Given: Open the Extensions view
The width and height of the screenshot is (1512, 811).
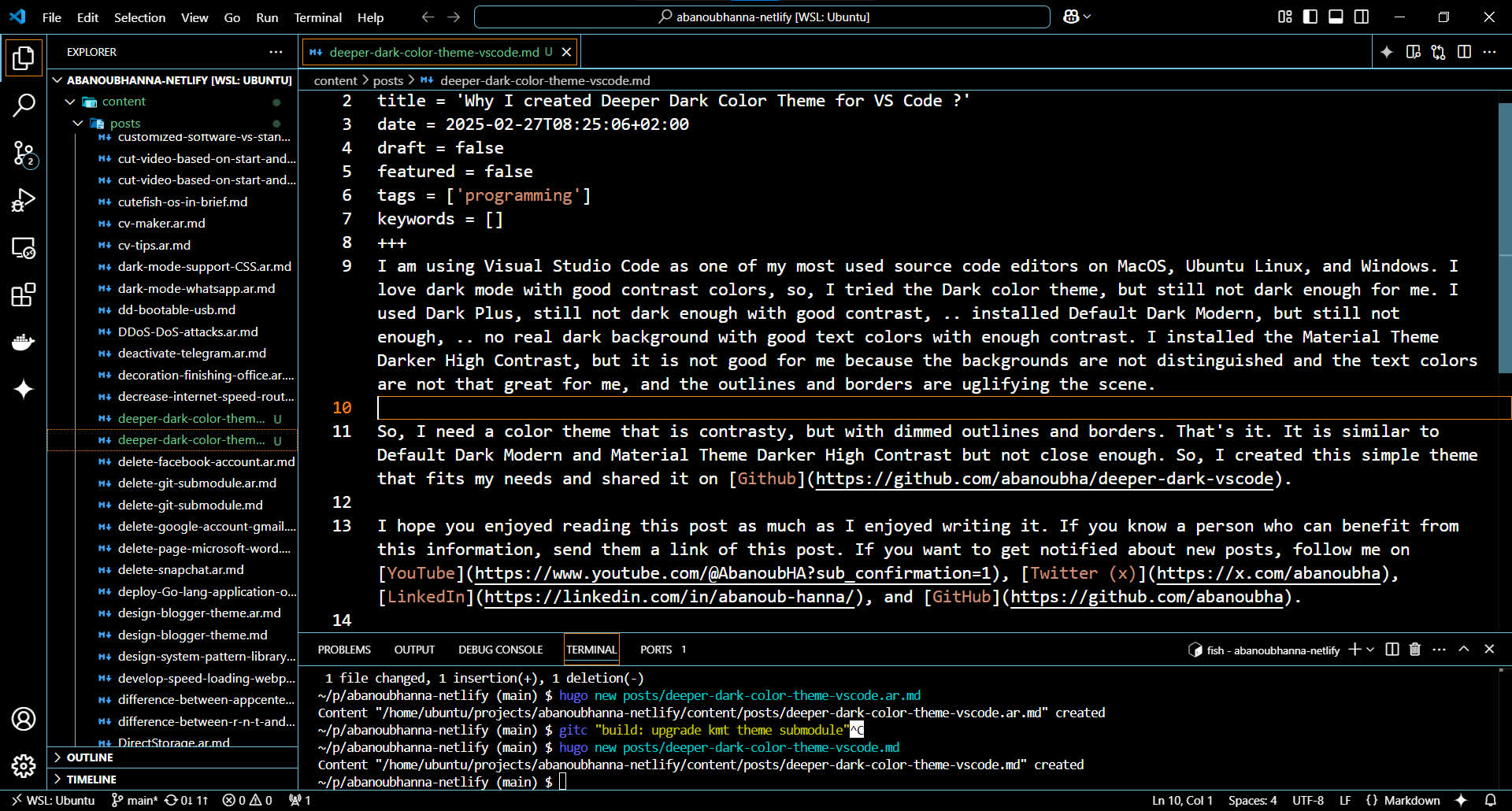Looking at the screenshot, I should (x=24, y=295).
